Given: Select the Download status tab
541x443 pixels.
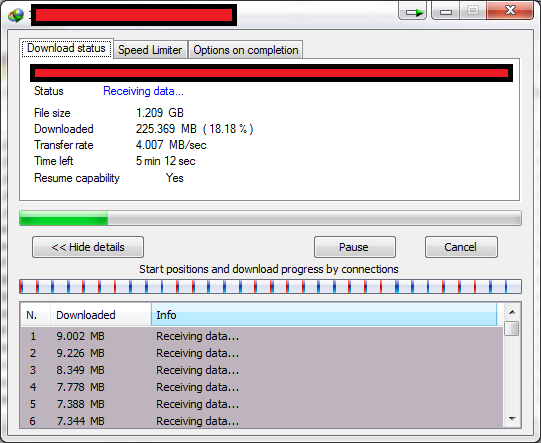Looking at the screenshot, I should [66, 48].
